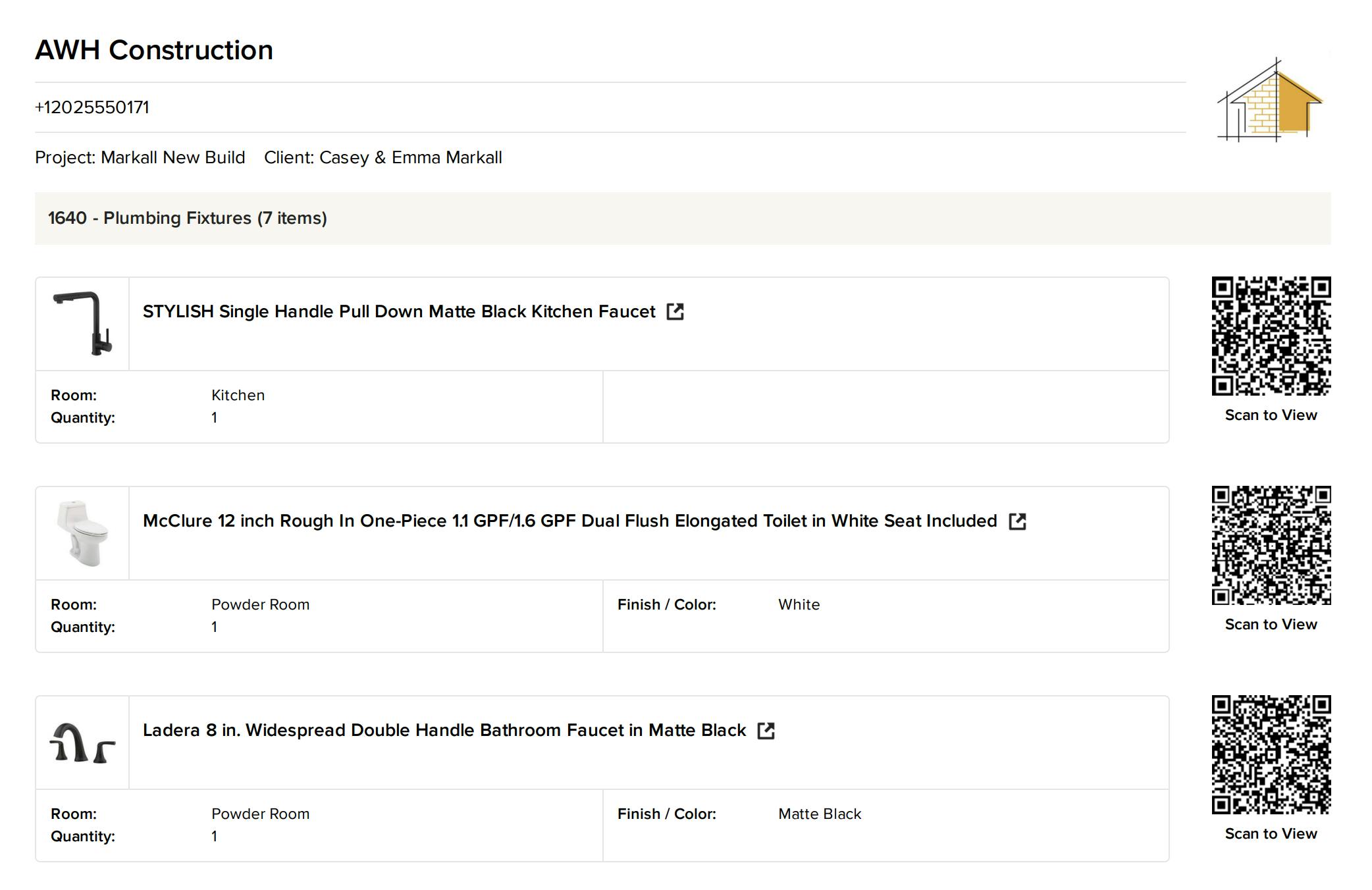Click Scan to View under the first QR code

tap(1271, 415)
